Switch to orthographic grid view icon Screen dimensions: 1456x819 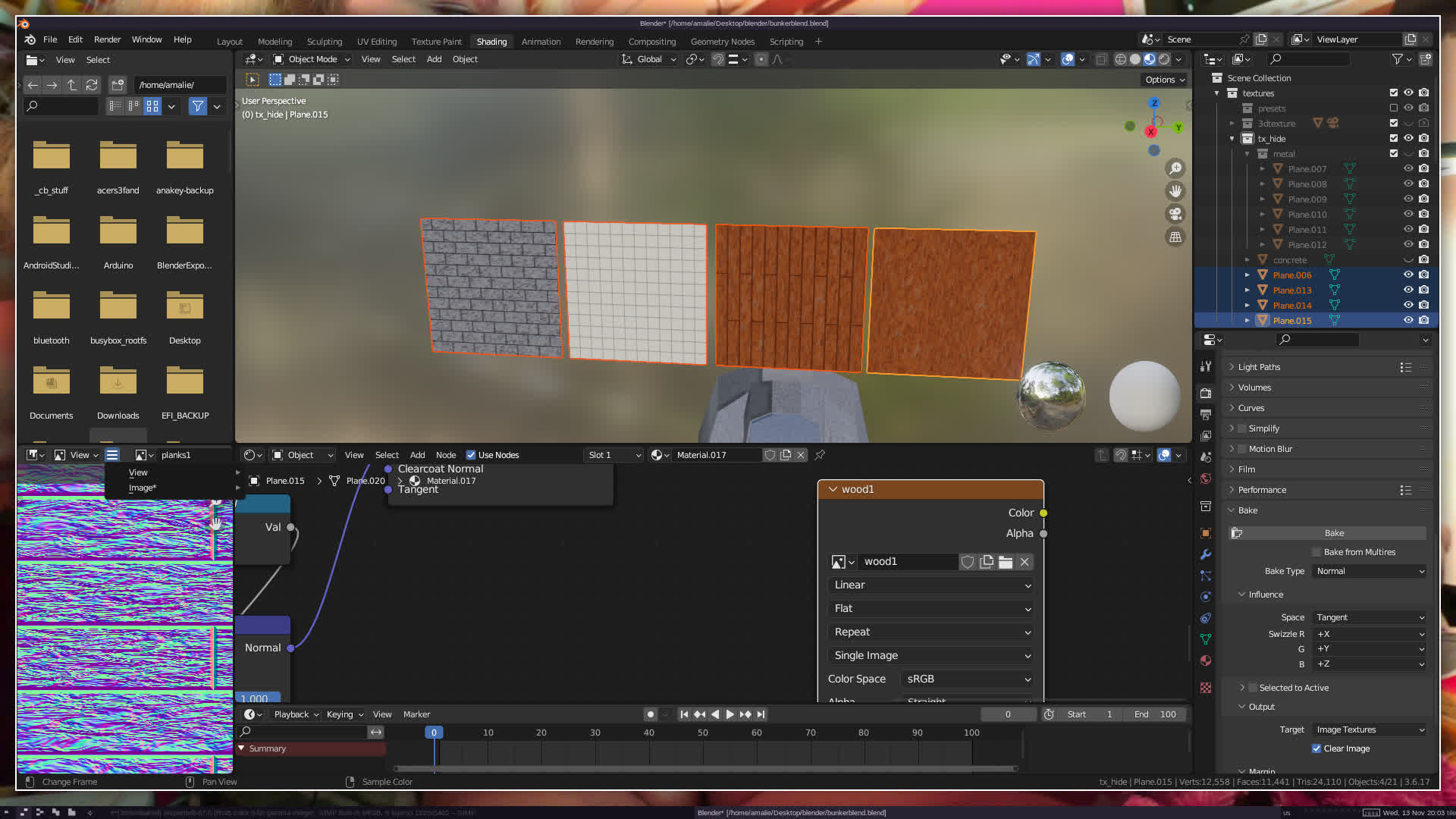point(1175,237)
